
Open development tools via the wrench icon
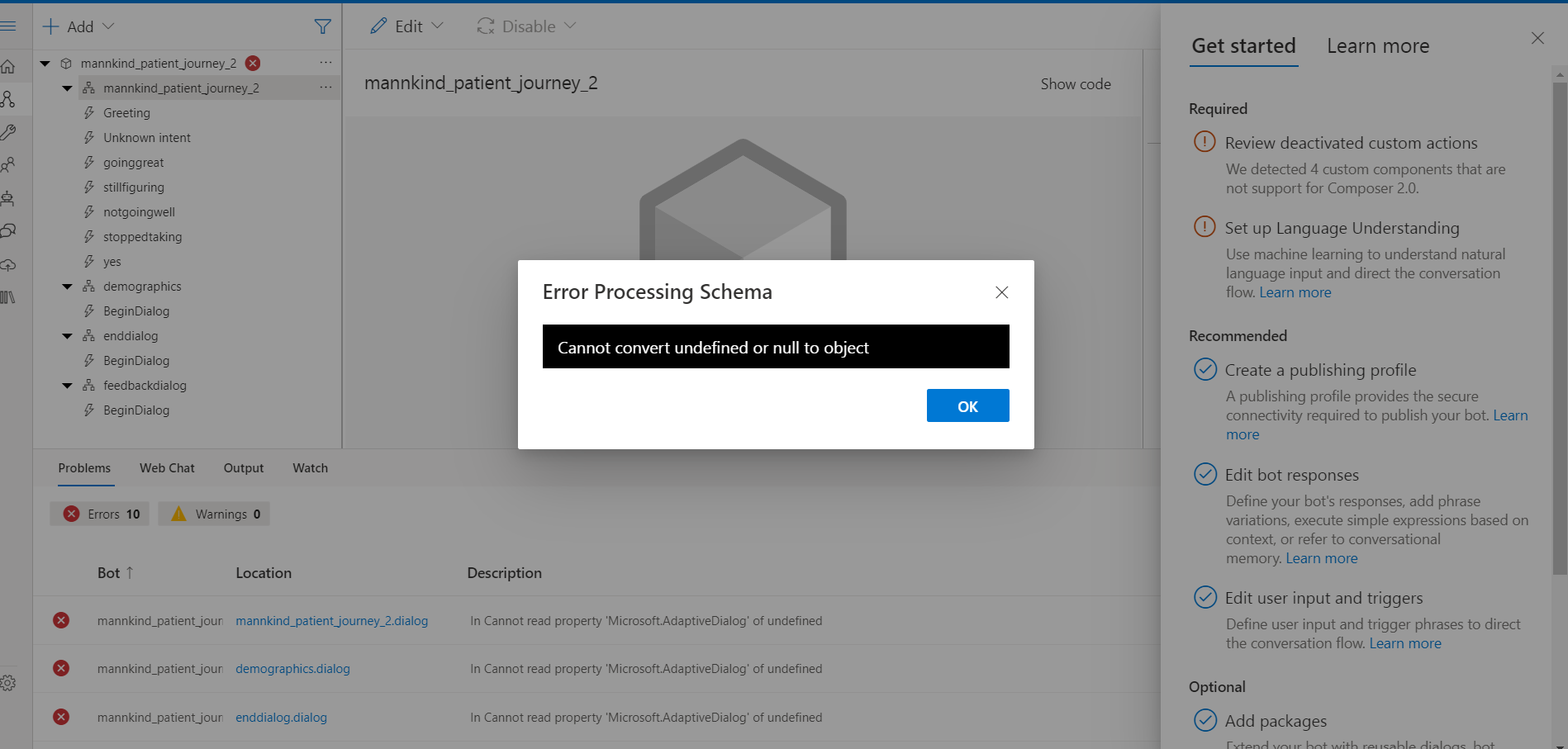(8, 131)
